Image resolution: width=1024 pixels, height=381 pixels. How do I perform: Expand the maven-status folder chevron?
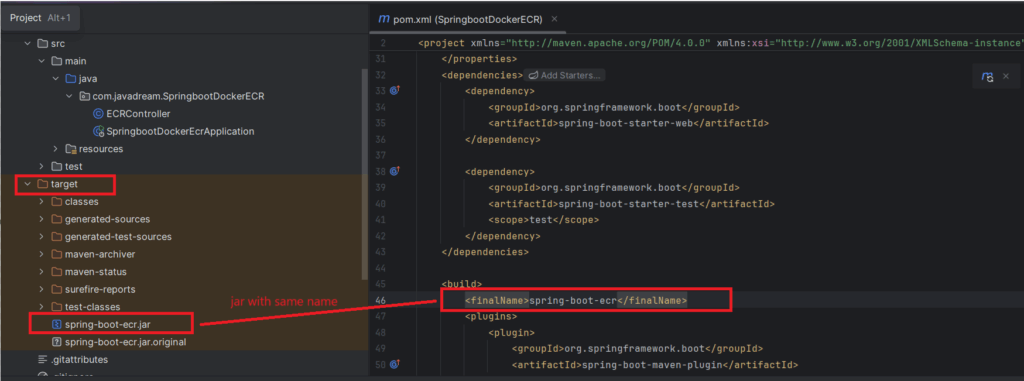pos(42,272)
